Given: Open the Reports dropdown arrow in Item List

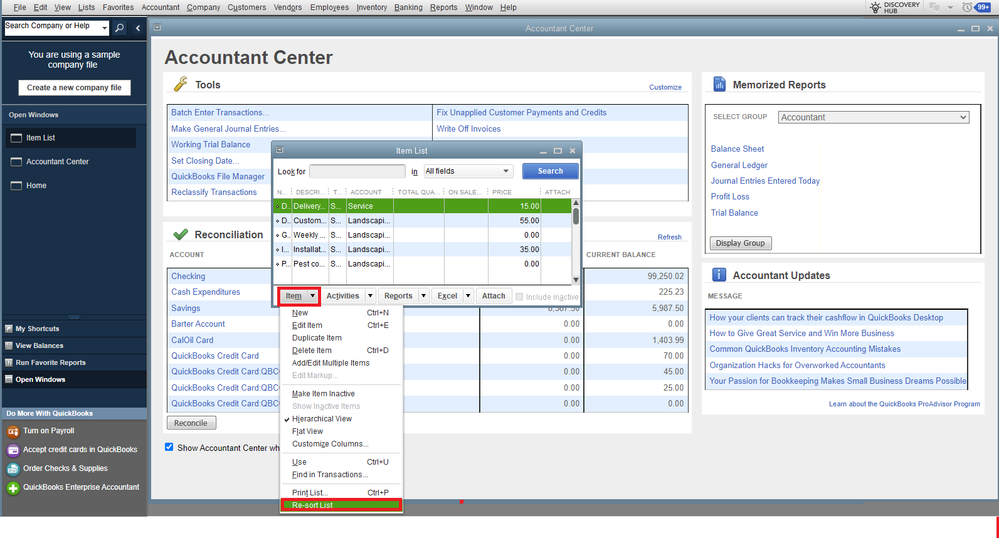Looking at the screenshot, I should [423, 296].
